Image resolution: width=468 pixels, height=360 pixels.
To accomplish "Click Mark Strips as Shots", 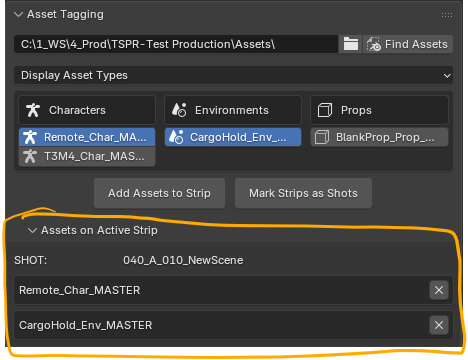I will point(303,193).
